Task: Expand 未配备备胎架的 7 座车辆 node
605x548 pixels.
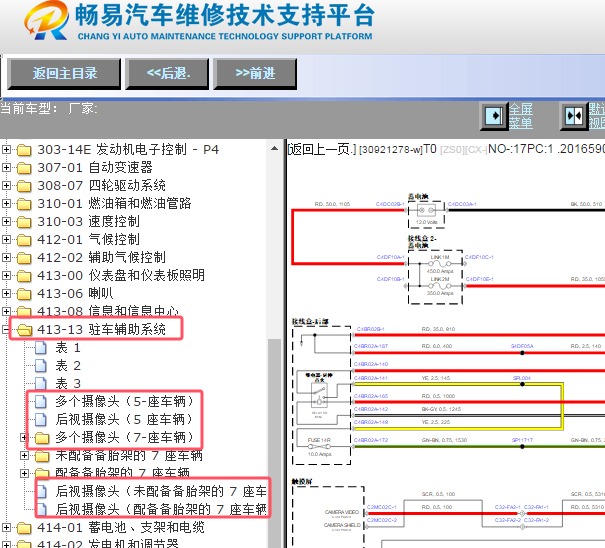Action: (x=24, y=456)
